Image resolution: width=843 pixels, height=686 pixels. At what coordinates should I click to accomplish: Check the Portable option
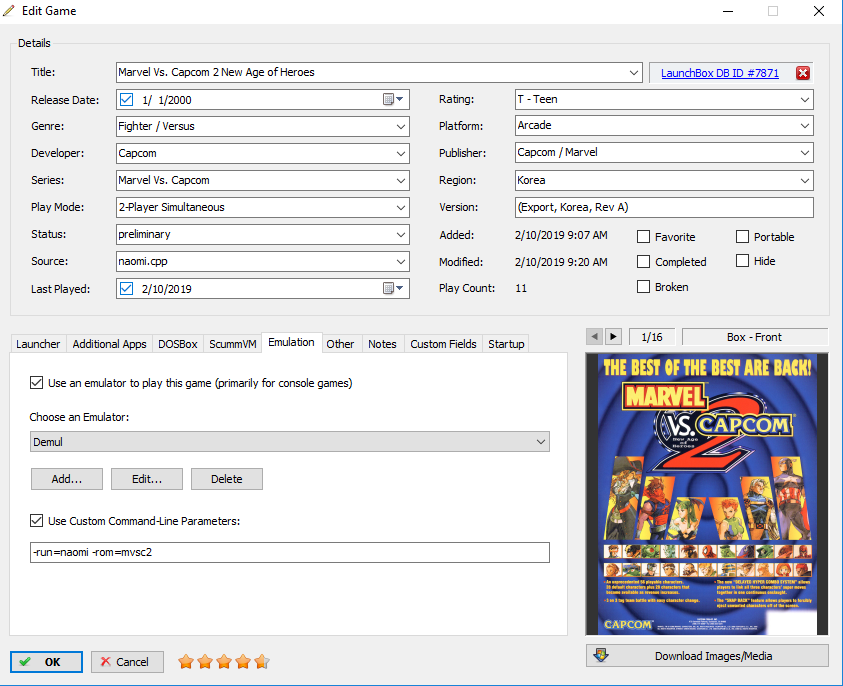[742, 237]
